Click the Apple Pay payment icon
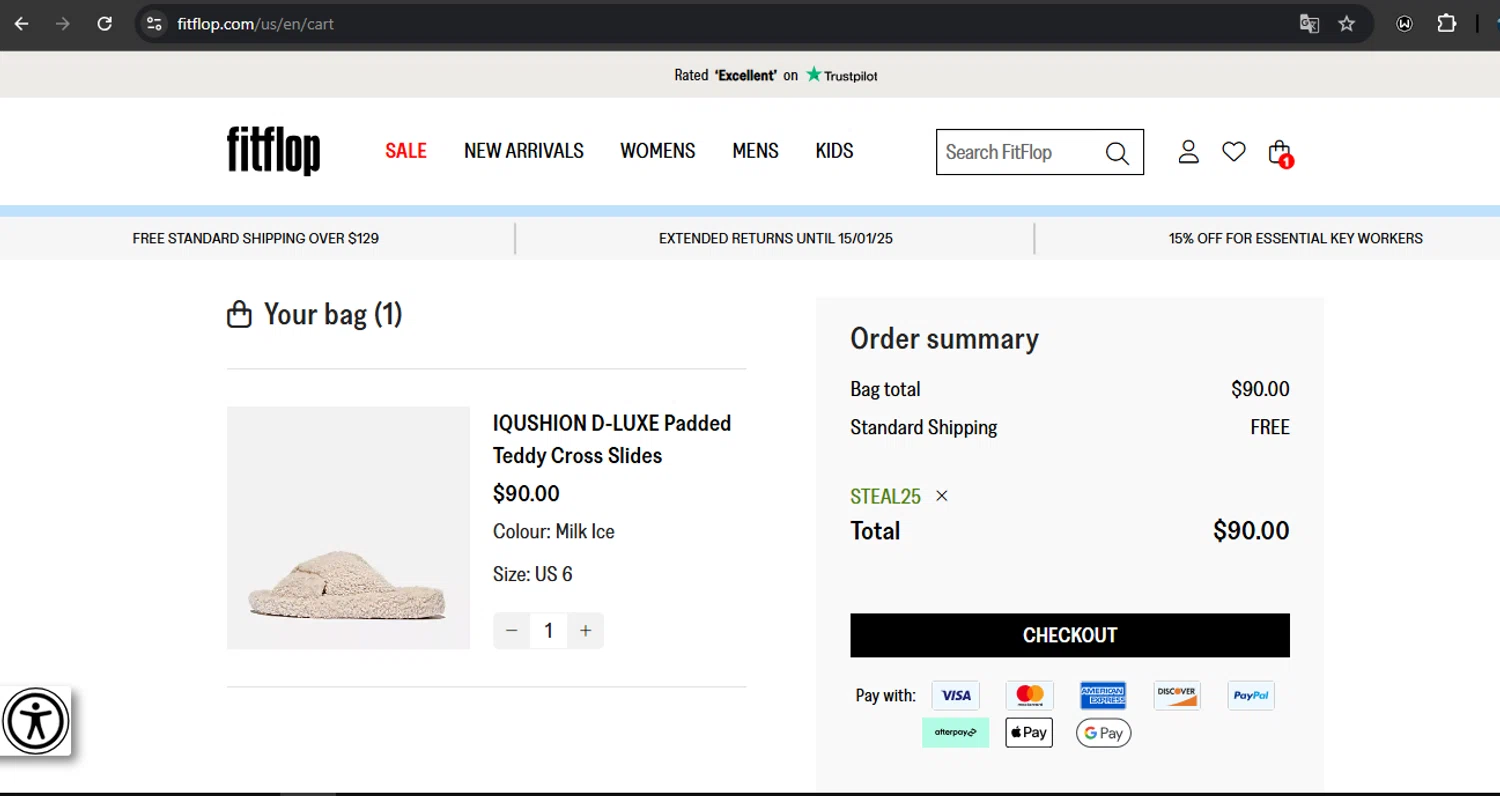The width and height of the screenshot is (1500, 796). click(x=1029, y=733)
